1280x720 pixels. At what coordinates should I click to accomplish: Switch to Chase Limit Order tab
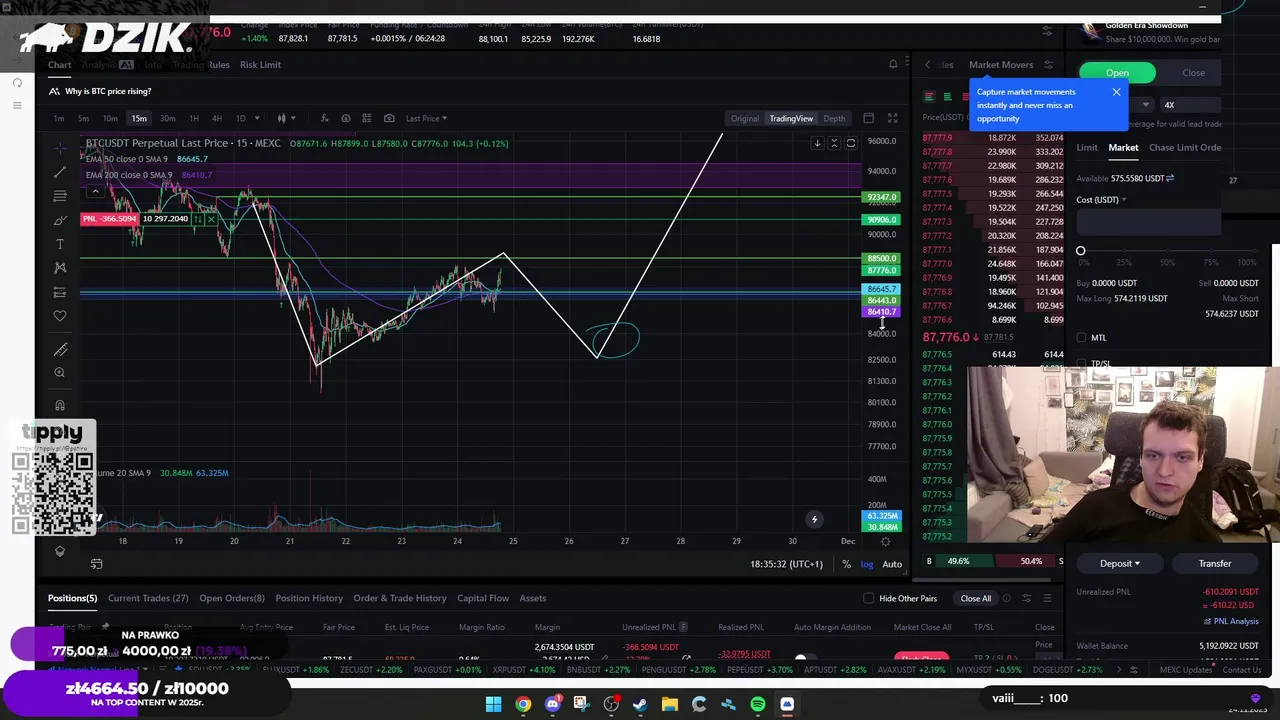coord(1185,147)
